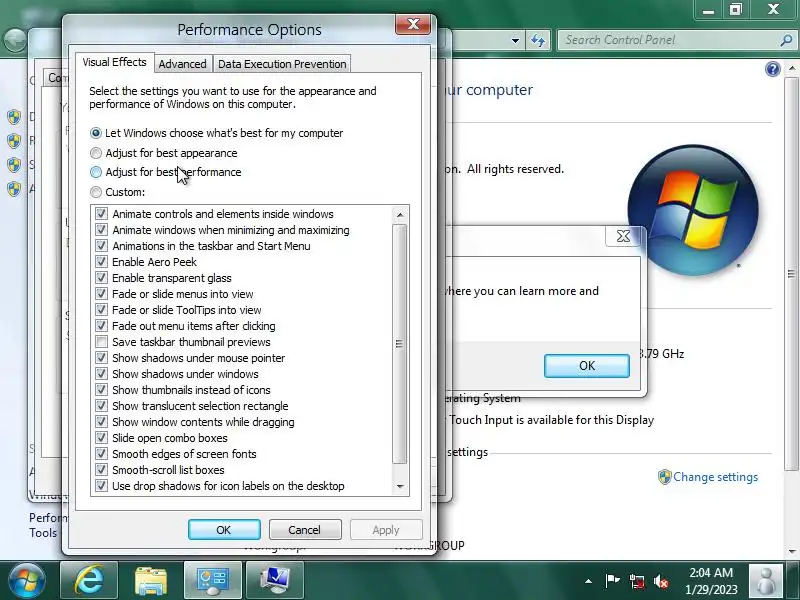Screen dimensions: 800x600
Task: Click the Action Center flag tray icon
Action: (x=612, y=581)
